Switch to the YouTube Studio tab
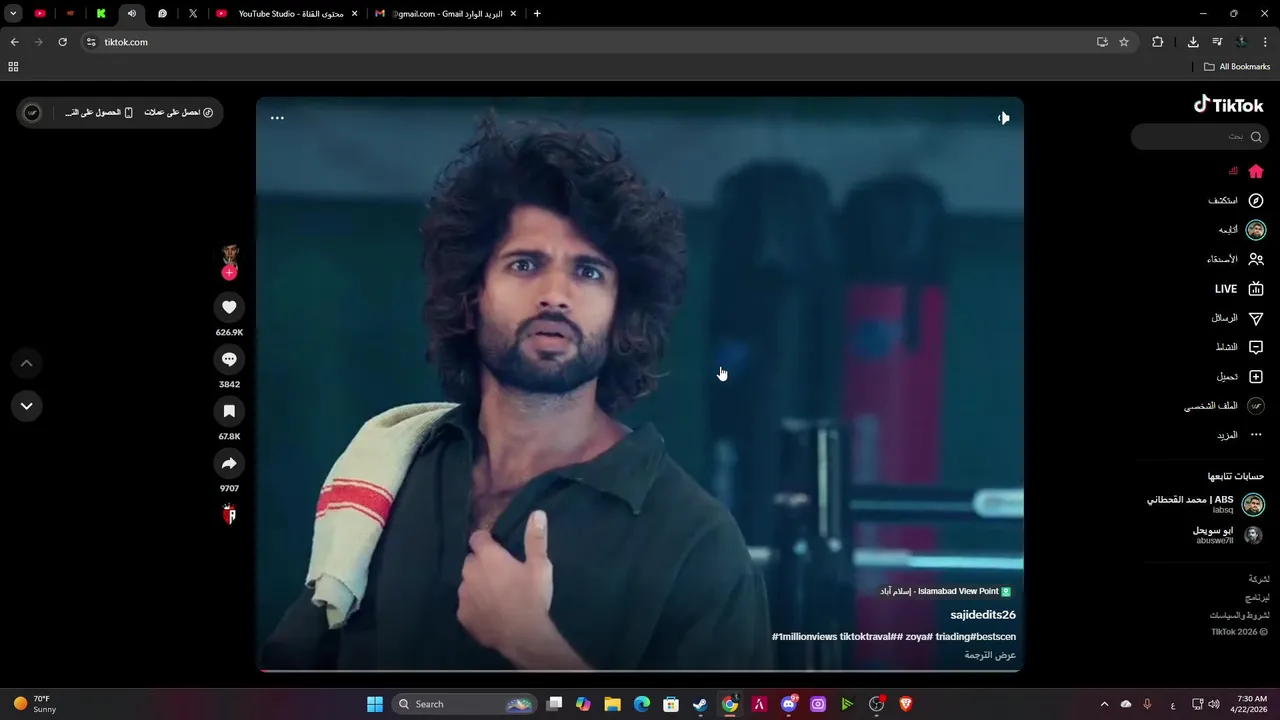 point(288,14)
